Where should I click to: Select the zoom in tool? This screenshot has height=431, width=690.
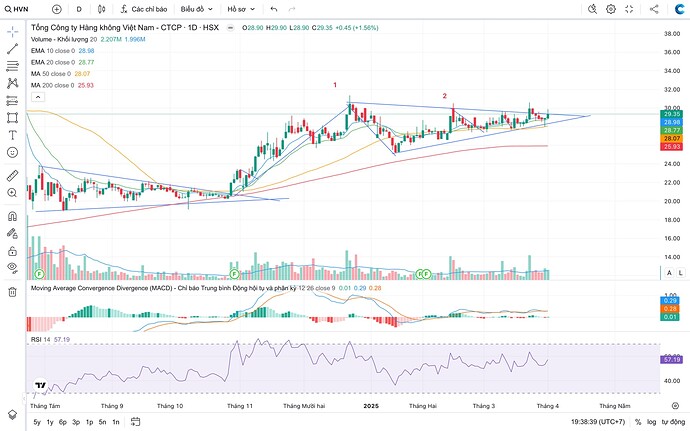12,193
